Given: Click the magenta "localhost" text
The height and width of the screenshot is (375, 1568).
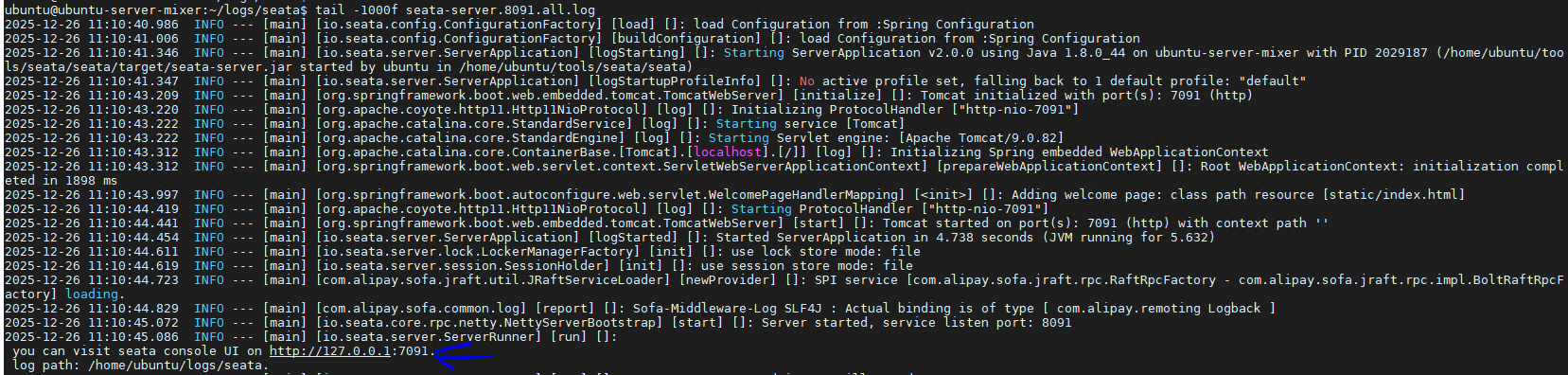Looking at the screenshot, I should point(727,152).
